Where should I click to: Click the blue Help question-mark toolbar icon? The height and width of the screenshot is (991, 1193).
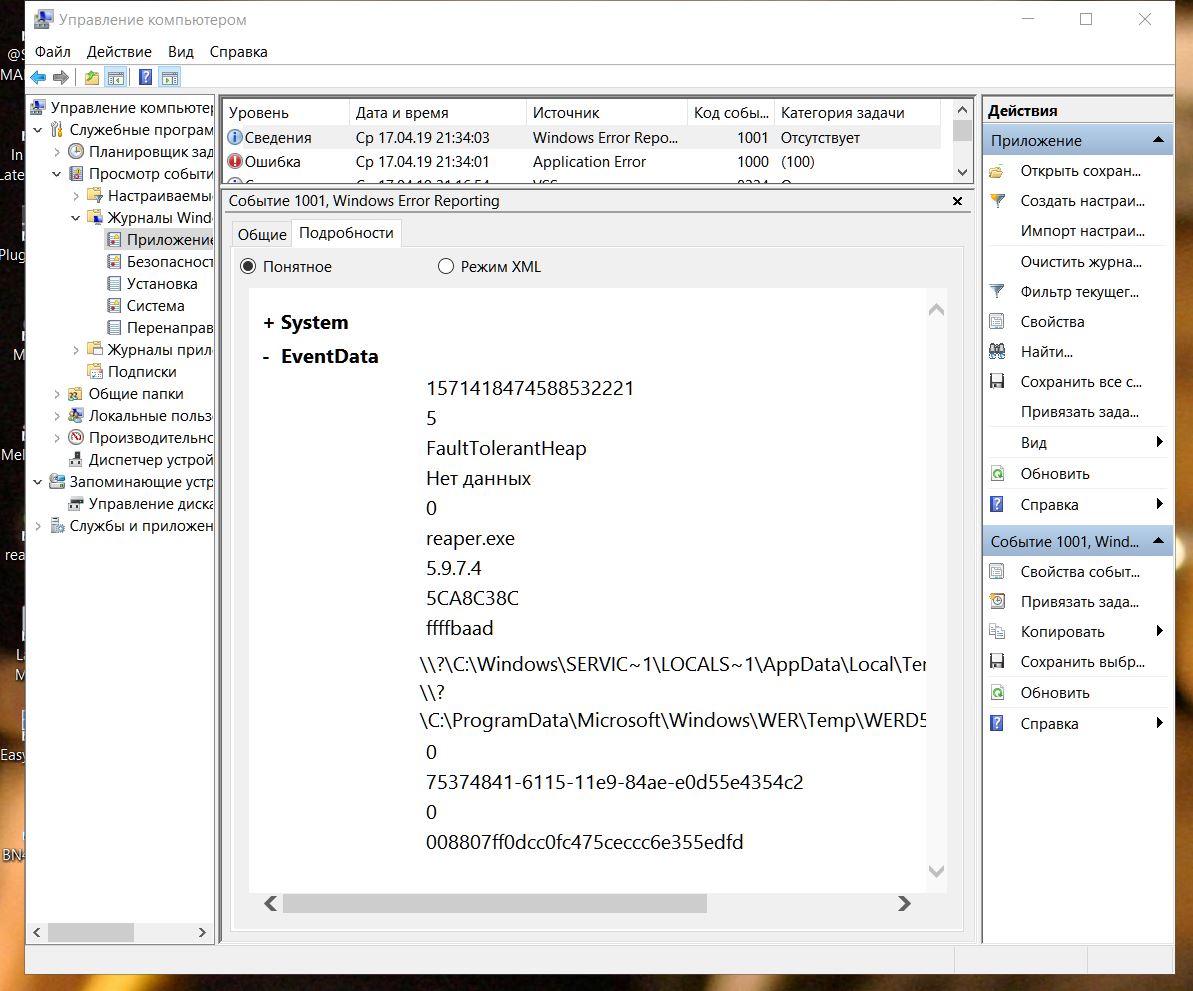145,78
